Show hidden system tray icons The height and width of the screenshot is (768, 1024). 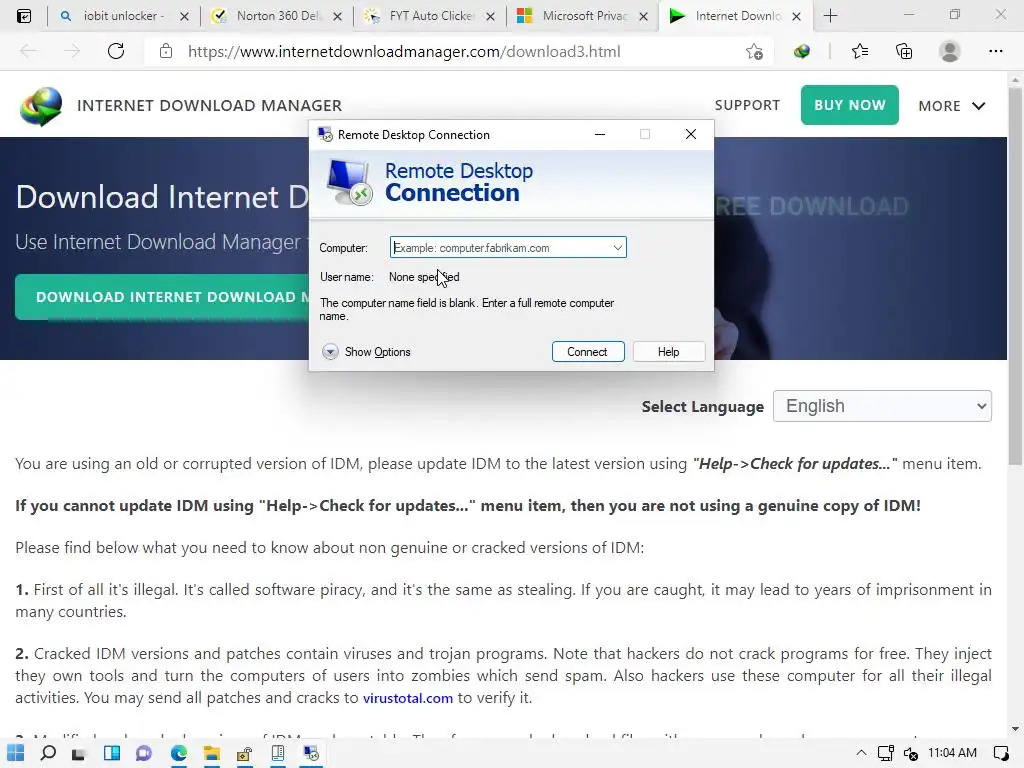coord(861,753)
